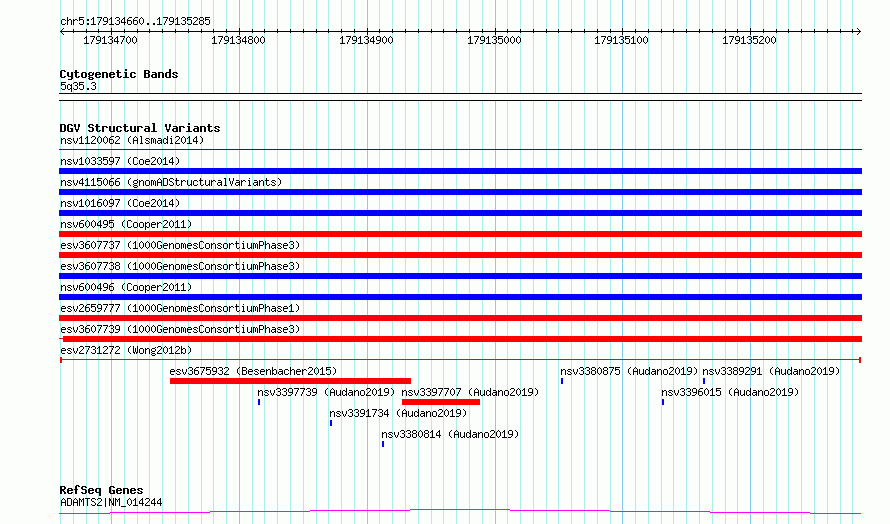
Task: Select the nsv600495 red variant bar
Action: tap(460, 234)
